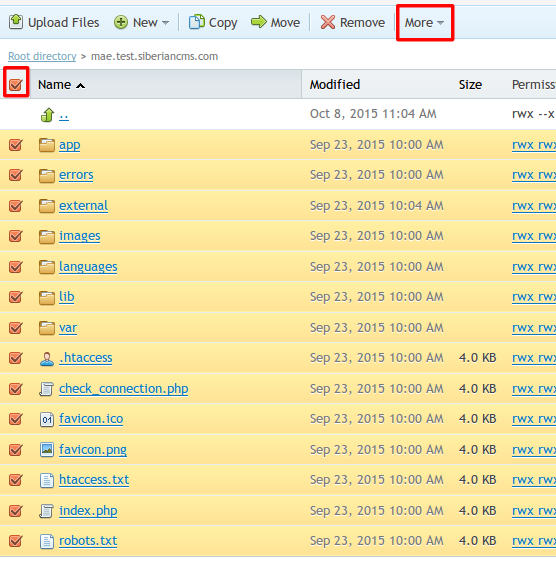The image size is (556, 563).
Task: Open the New dropdown arrow
Action: tap(165, 23)
